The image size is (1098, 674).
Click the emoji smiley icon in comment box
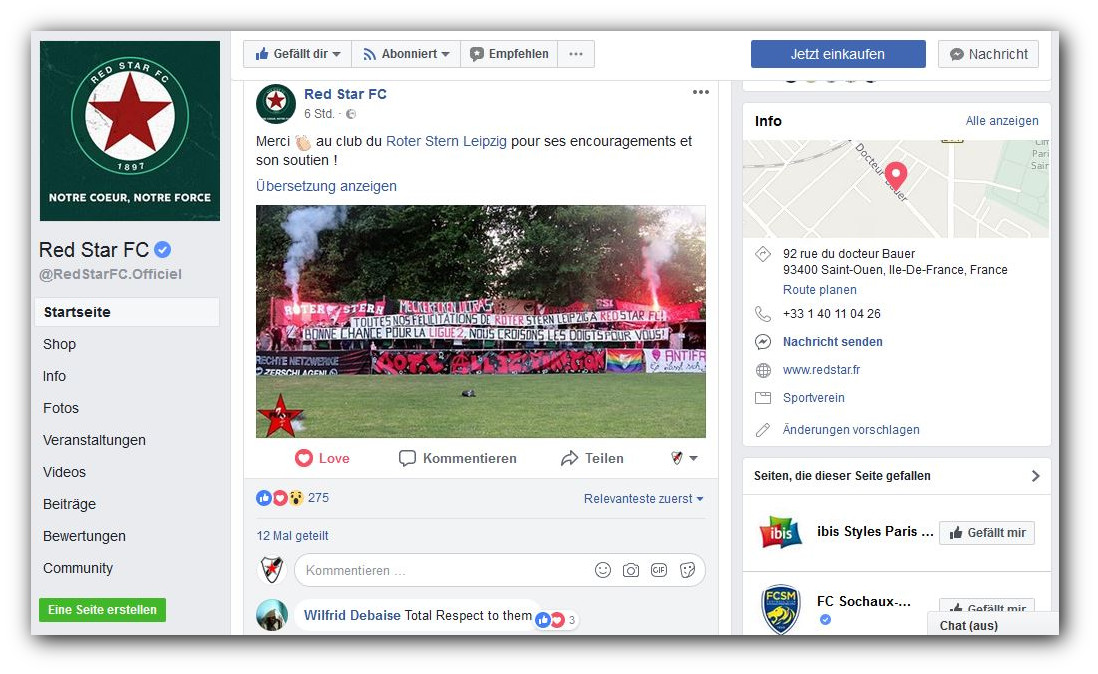603,570
